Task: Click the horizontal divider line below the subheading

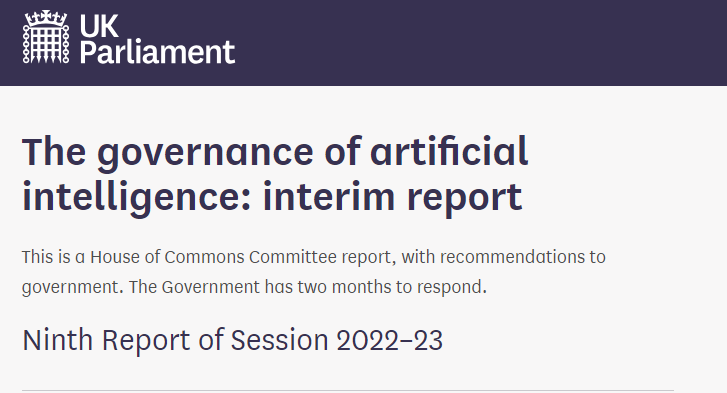Action: click(348, 391)
